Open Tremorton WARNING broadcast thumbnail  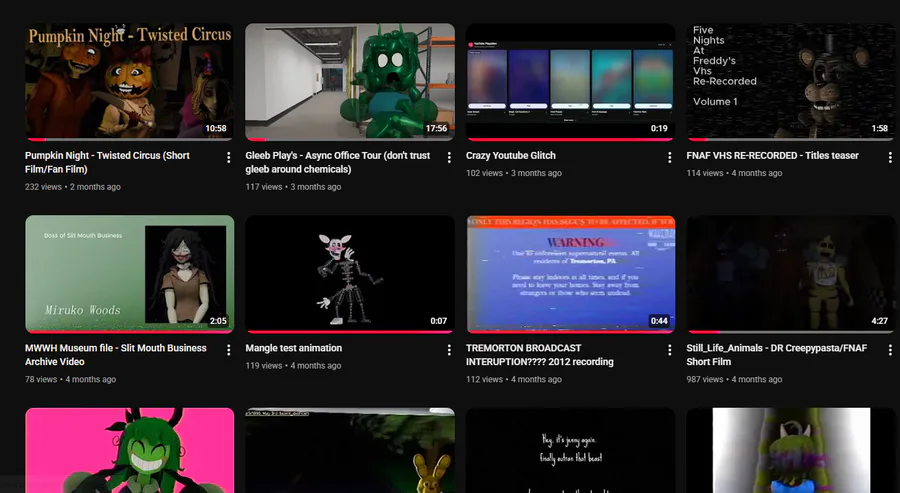pyautogui.click(x=571, y=274)
